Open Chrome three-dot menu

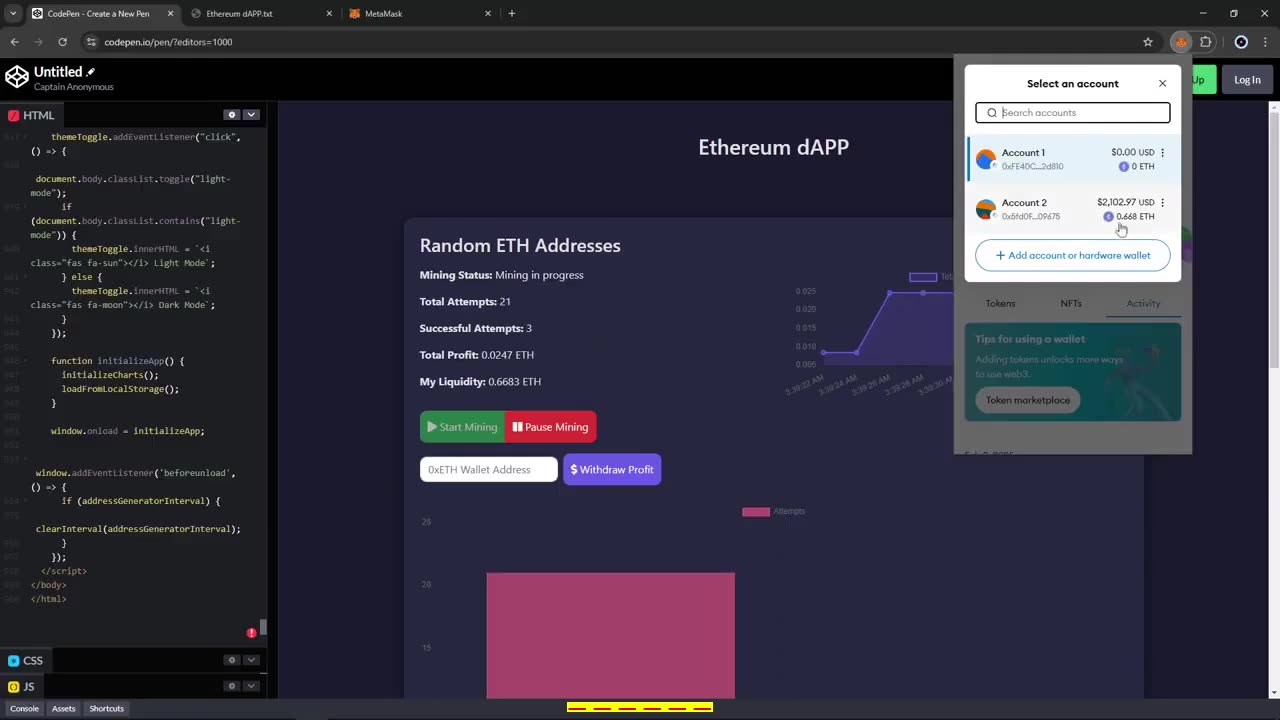(x=1265, y=42)
